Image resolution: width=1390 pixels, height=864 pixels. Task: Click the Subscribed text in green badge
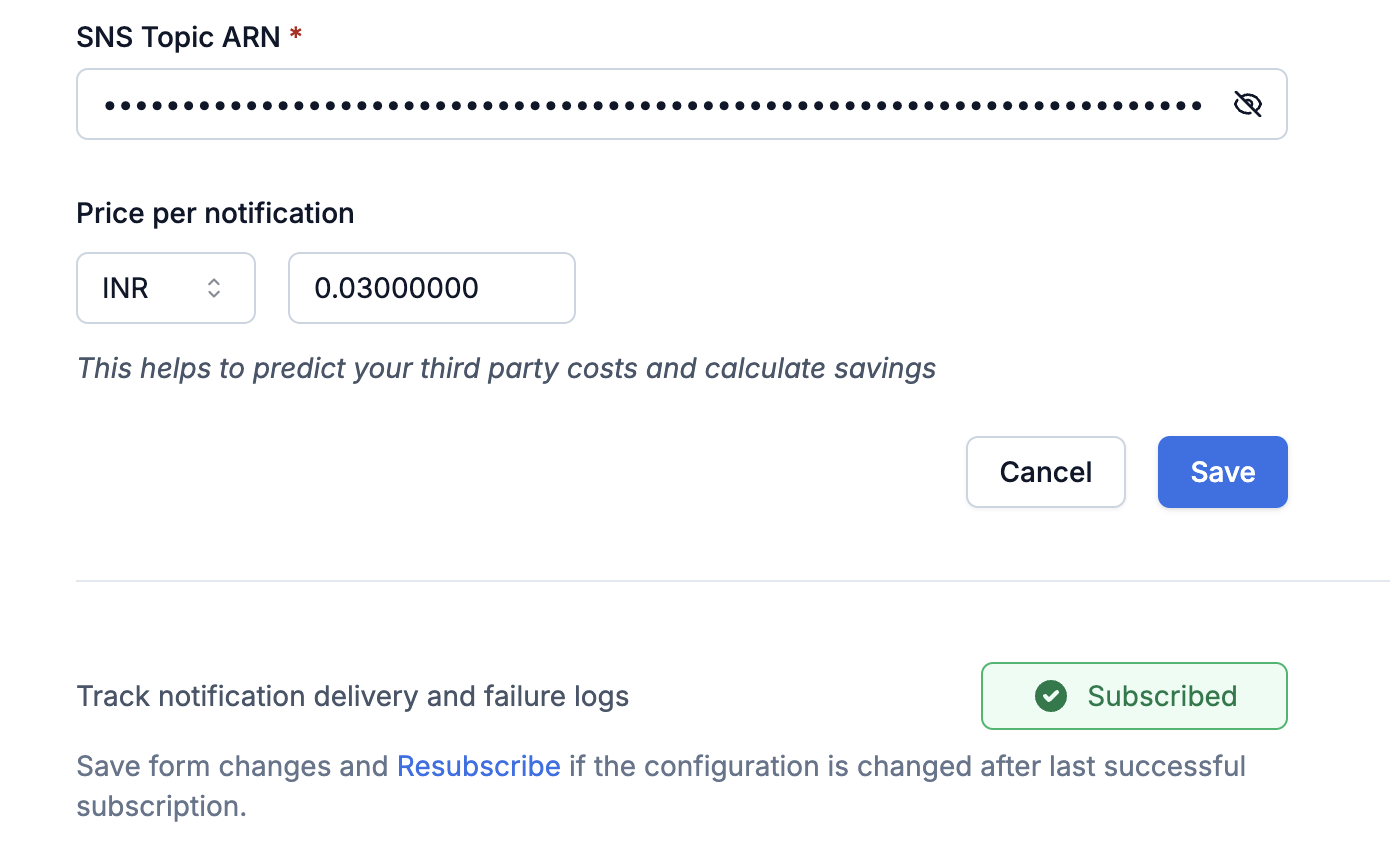[x=1163, y=696]
